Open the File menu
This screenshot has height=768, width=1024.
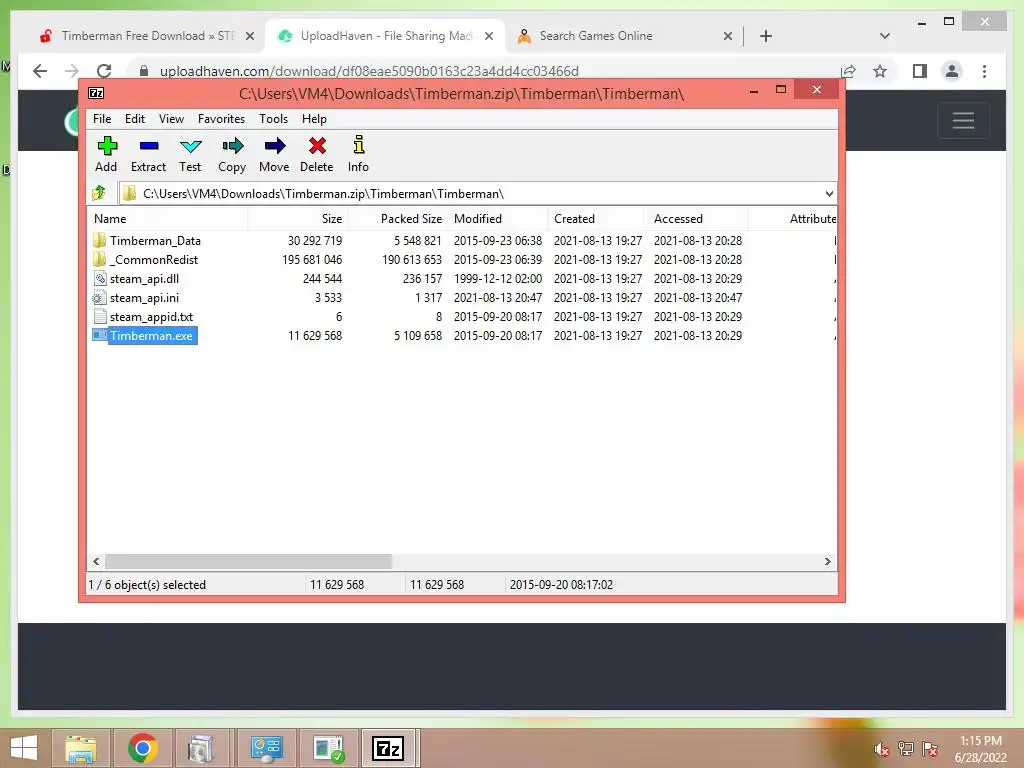tap(102, 119)
